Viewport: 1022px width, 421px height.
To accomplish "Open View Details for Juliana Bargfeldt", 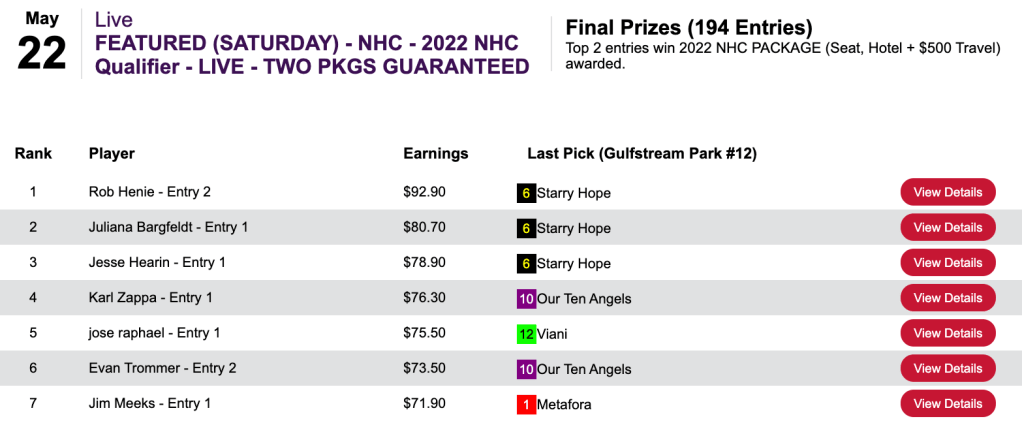I will (947, 227).
